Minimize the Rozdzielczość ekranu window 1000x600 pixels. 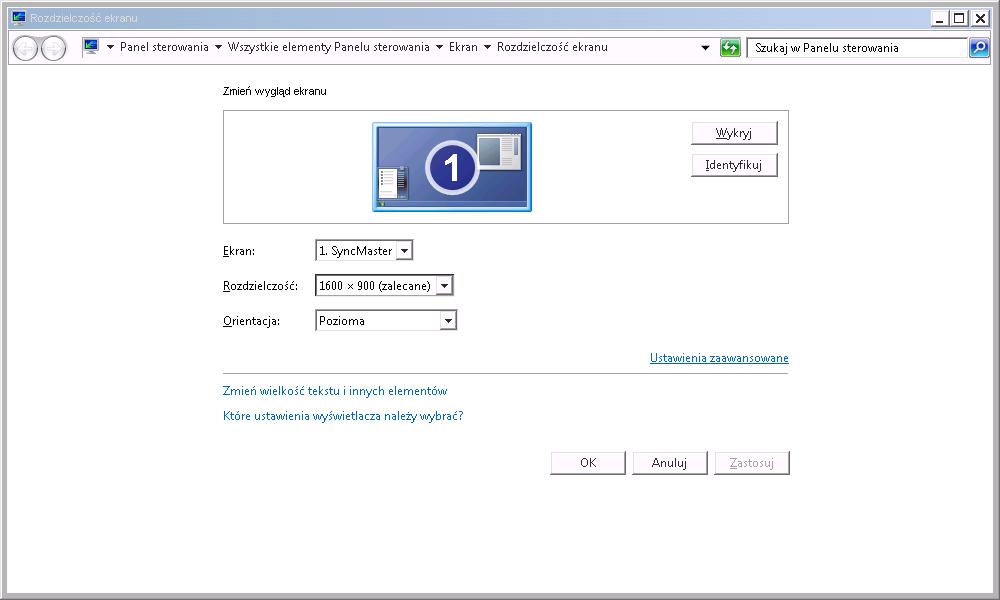[939, 18]
